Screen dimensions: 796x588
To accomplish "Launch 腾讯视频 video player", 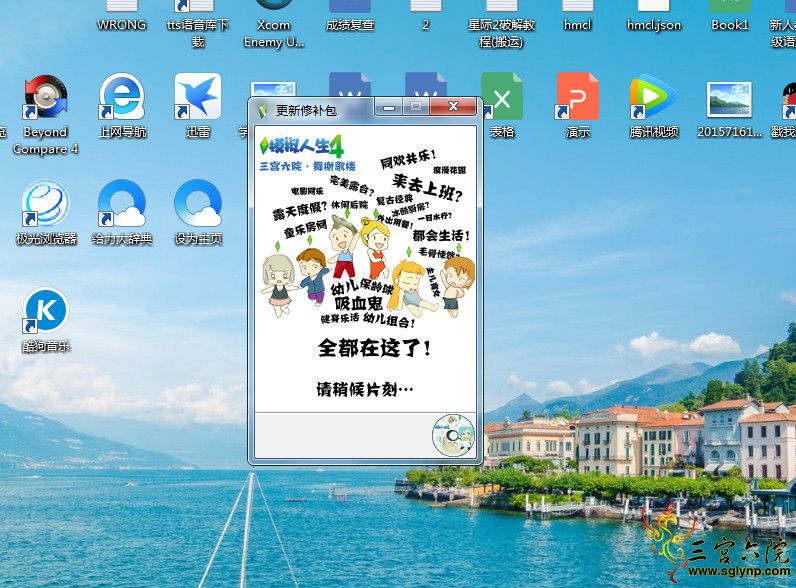I will click(x=654, y=106).
